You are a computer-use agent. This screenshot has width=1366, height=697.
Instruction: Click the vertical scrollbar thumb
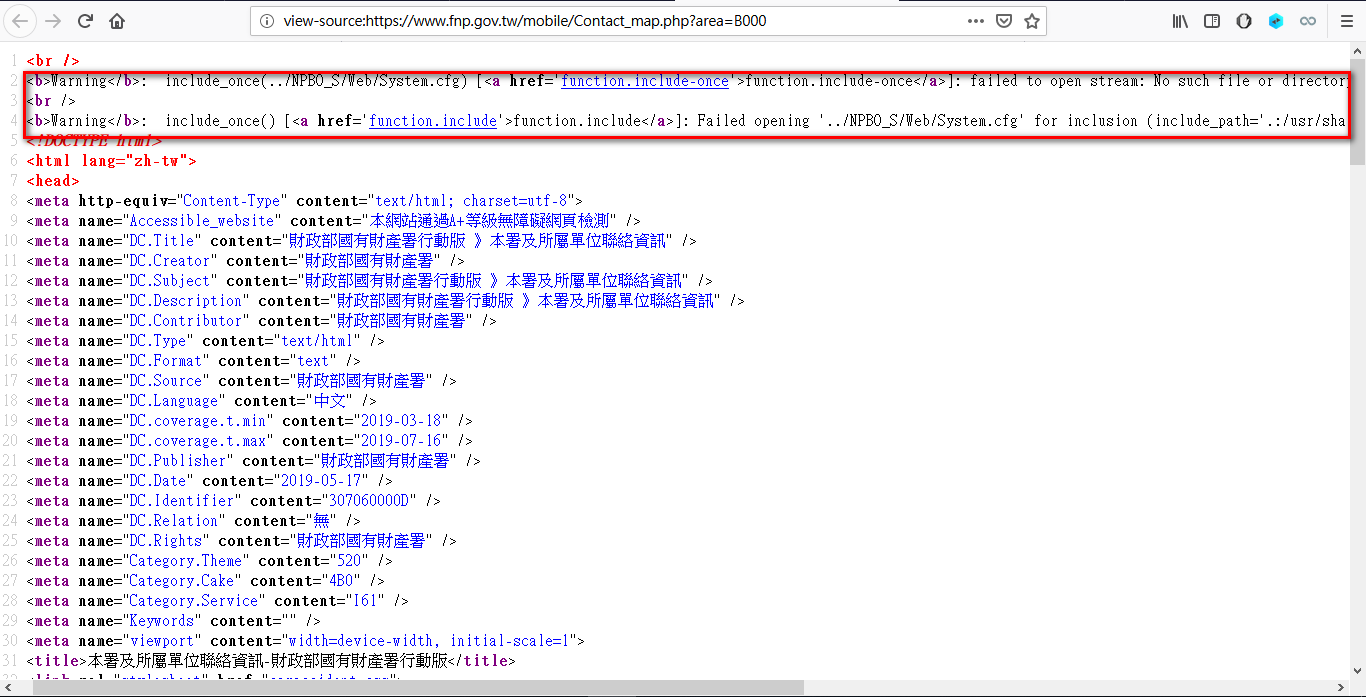coord(1357,110)
